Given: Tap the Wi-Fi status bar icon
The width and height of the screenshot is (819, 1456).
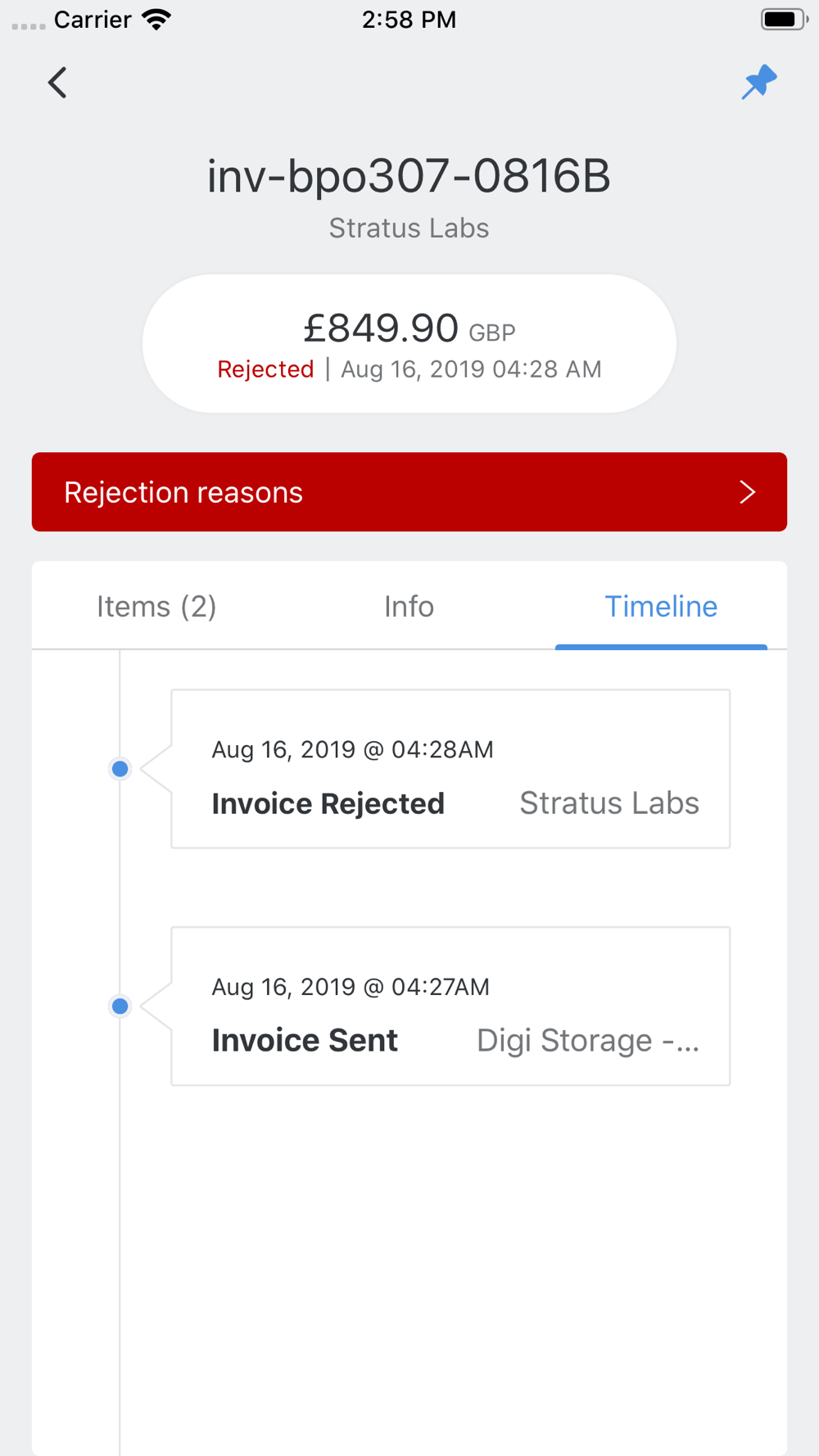Looking at the screenshot, I should (x=156, y=19).
